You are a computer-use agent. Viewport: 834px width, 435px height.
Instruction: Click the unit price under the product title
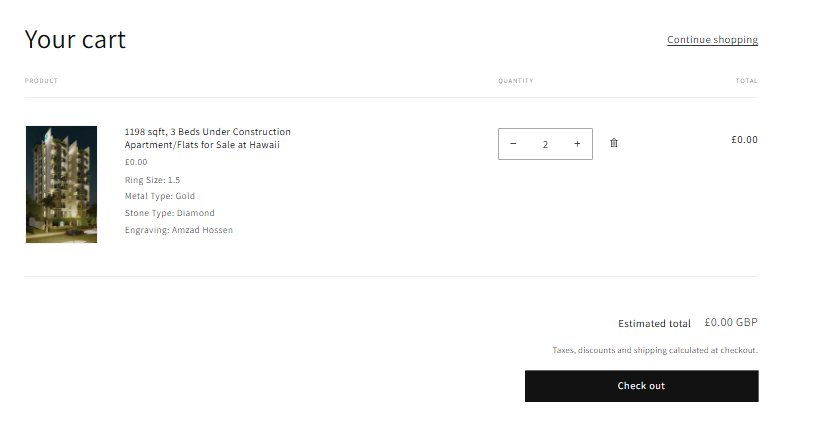click(136, 162)
